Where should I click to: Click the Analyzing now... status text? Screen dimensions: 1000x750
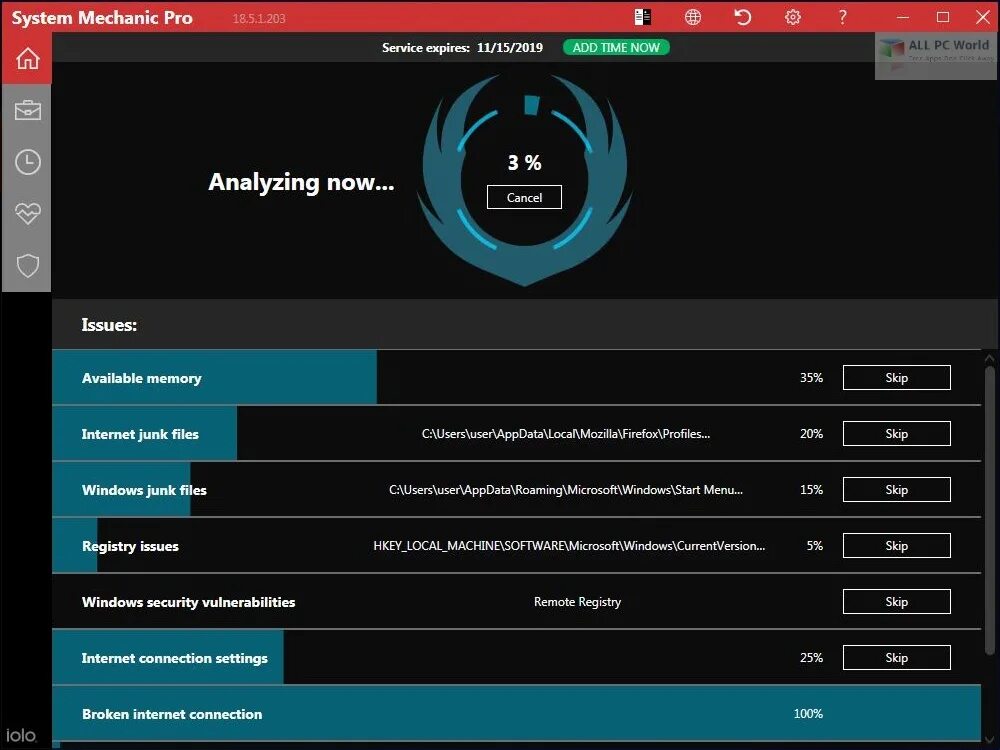(301, 182)
